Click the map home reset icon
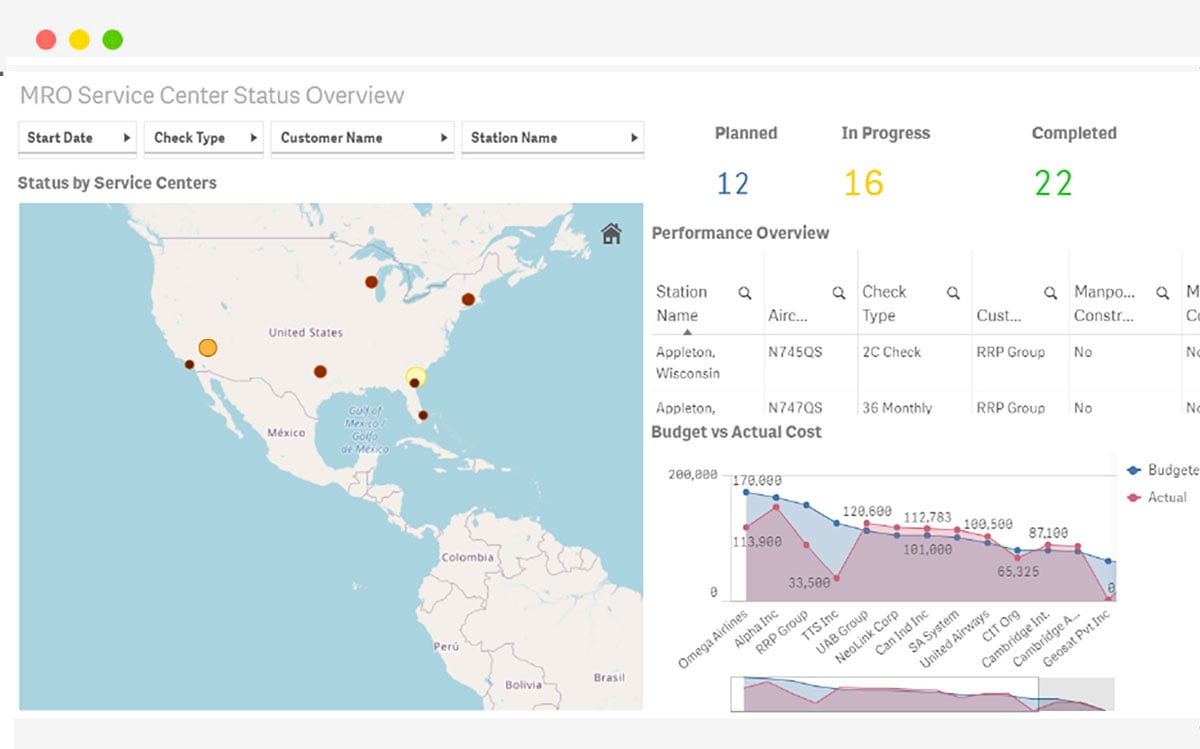 pyautogui.click(x=611, y=234)
